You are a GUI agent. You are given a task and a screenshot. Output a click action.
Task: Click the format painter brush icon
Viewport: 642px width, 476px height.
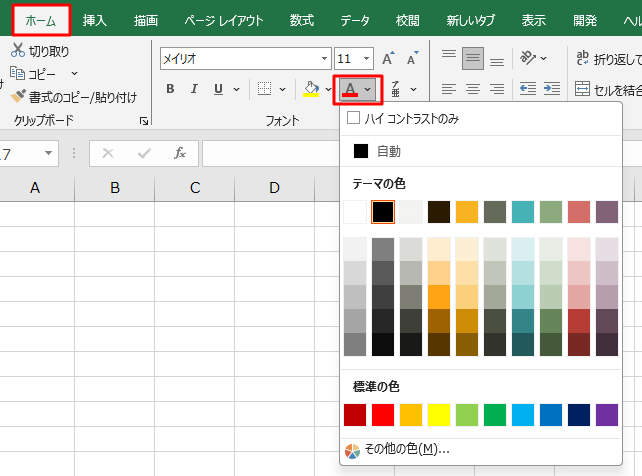pyautogui.click(x=18, y=97)
